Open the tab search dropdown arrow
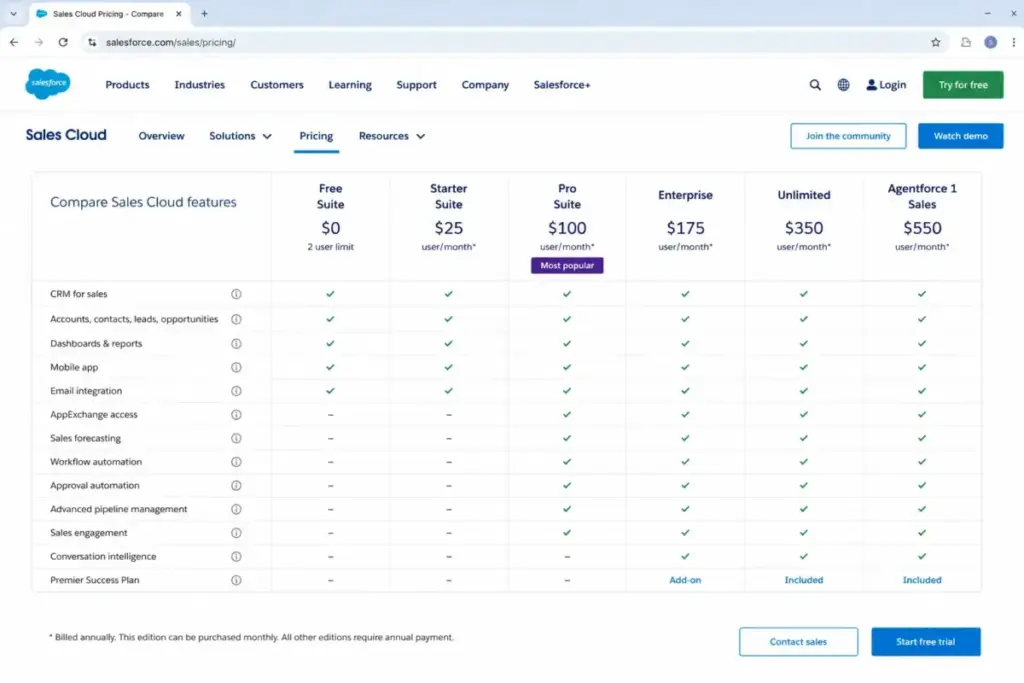The image size is (1024, 683). point(13,14)
